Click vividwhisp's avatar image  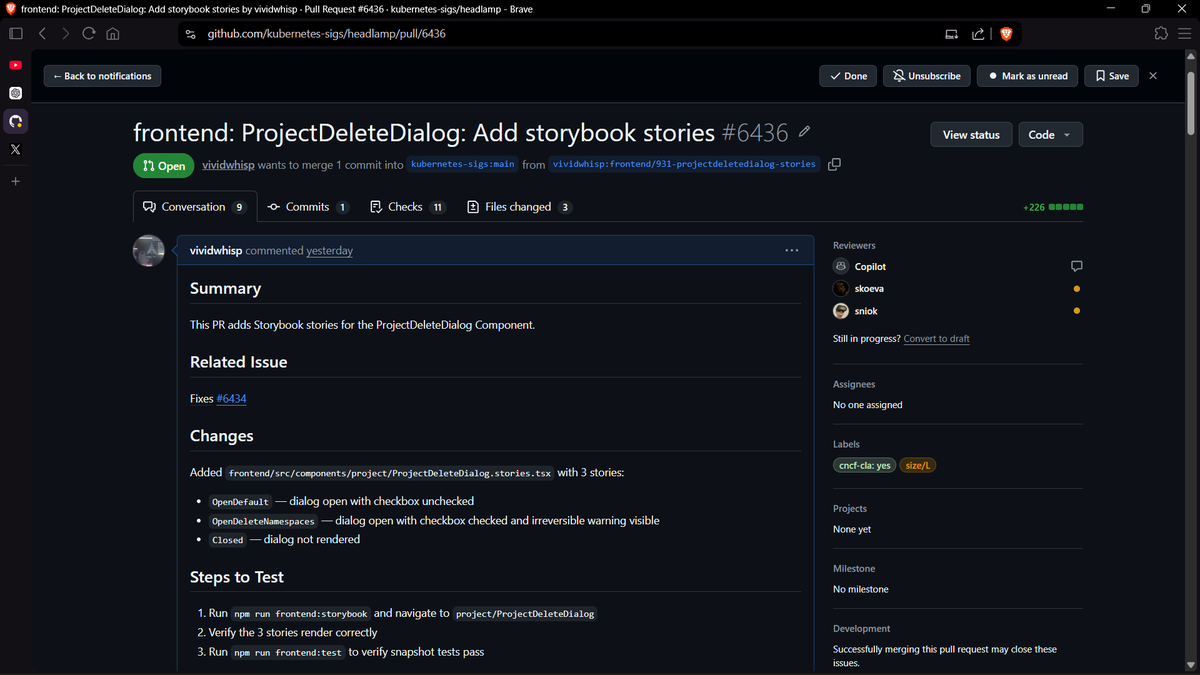(x=149, y=251)
